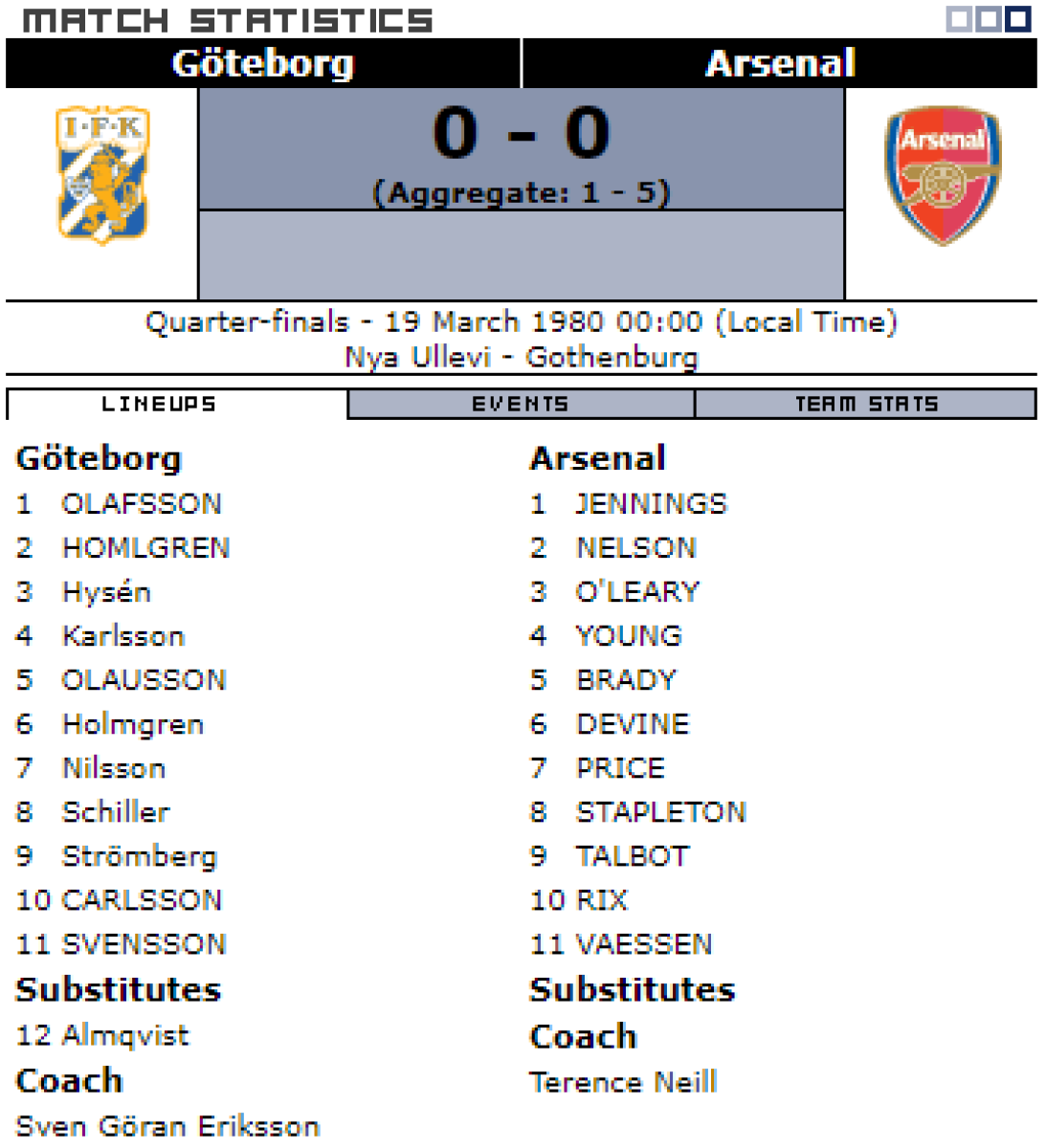The height and width of the screenshot is (1148, 1046).
Task: Click Brady in the Arsenal lineup
Action: coord(626,680)
